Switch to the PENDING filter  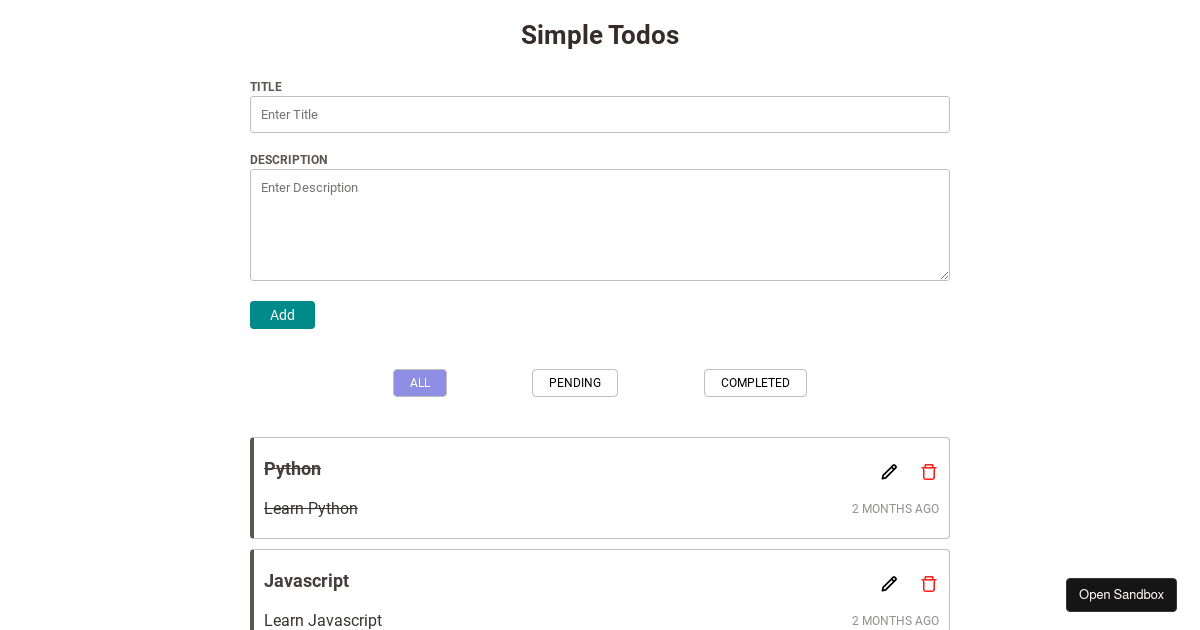point(574,382)
